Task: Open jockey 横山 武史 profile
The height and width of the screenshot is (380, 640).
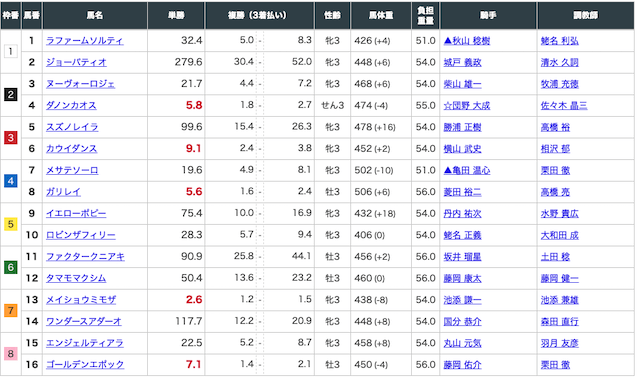Action: pyautogui.click(x=462, y=149)
